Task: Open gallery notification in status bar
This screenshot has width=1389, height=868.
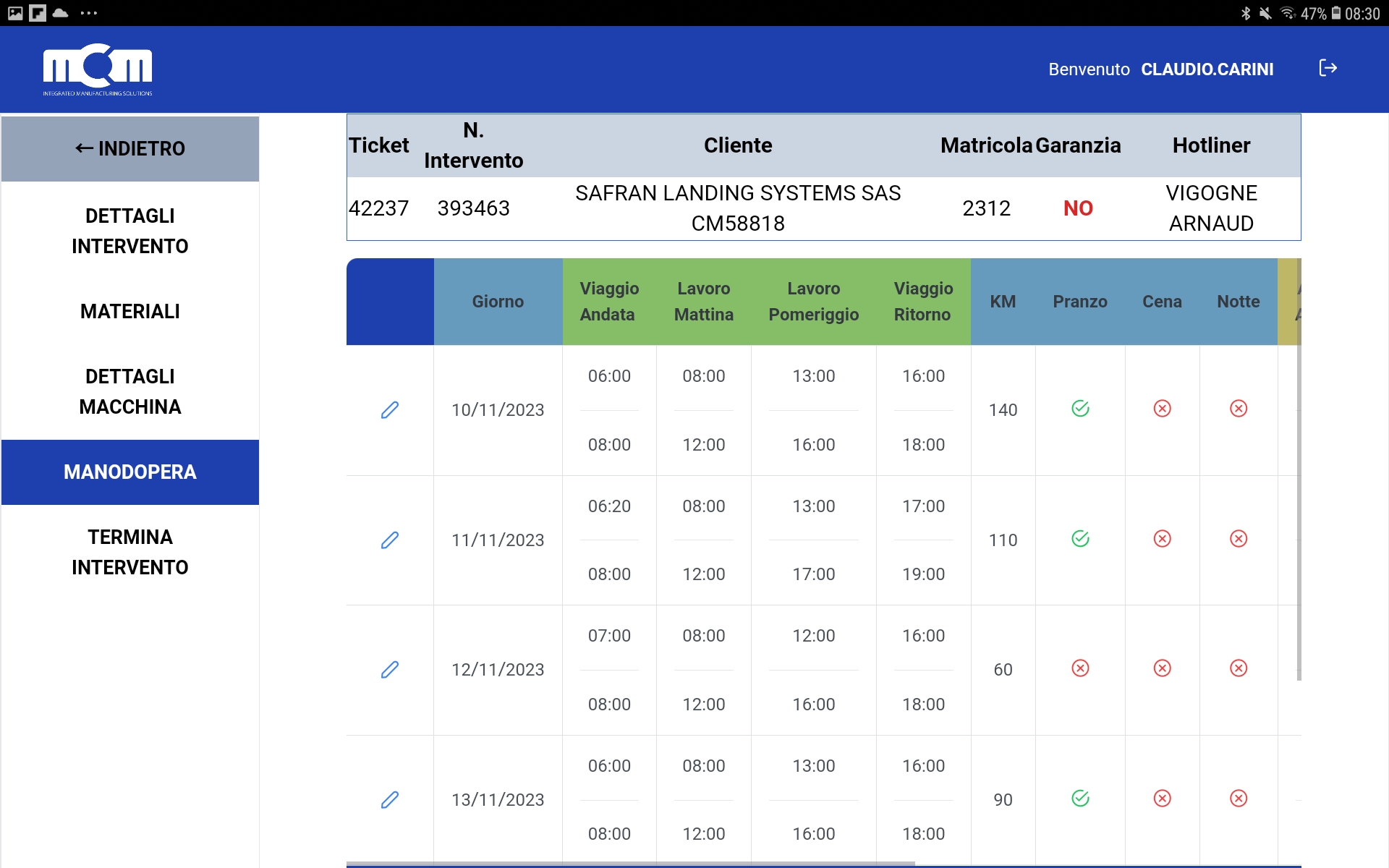Action: point(15,13)
